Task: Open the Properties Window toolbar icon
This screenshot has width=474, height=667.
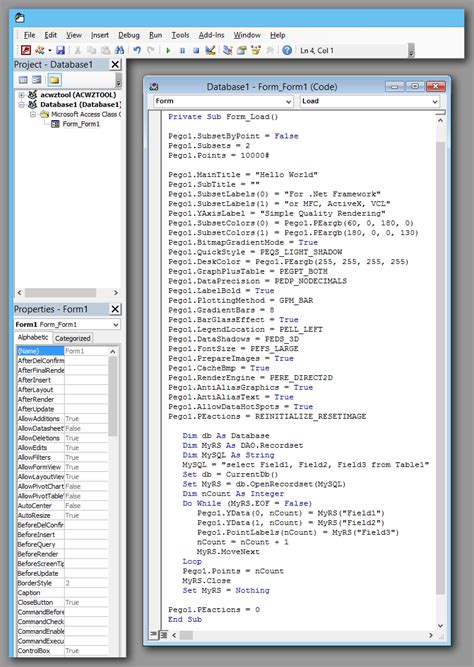Action: (x=242, y=50)
